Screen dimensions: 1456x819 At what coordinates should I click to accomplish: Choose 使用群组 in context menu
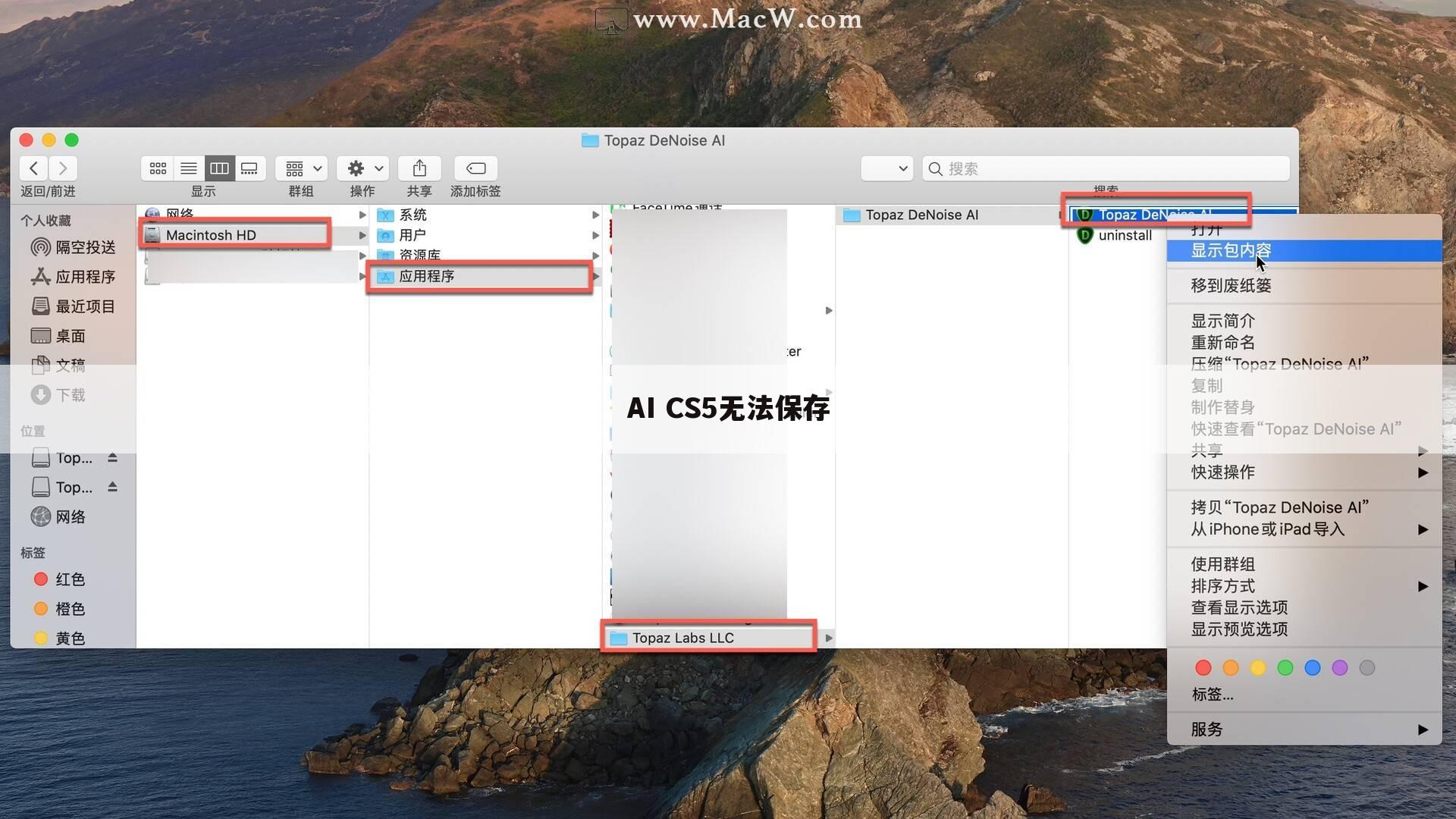pyautogui.click(x=1304, y=565)
